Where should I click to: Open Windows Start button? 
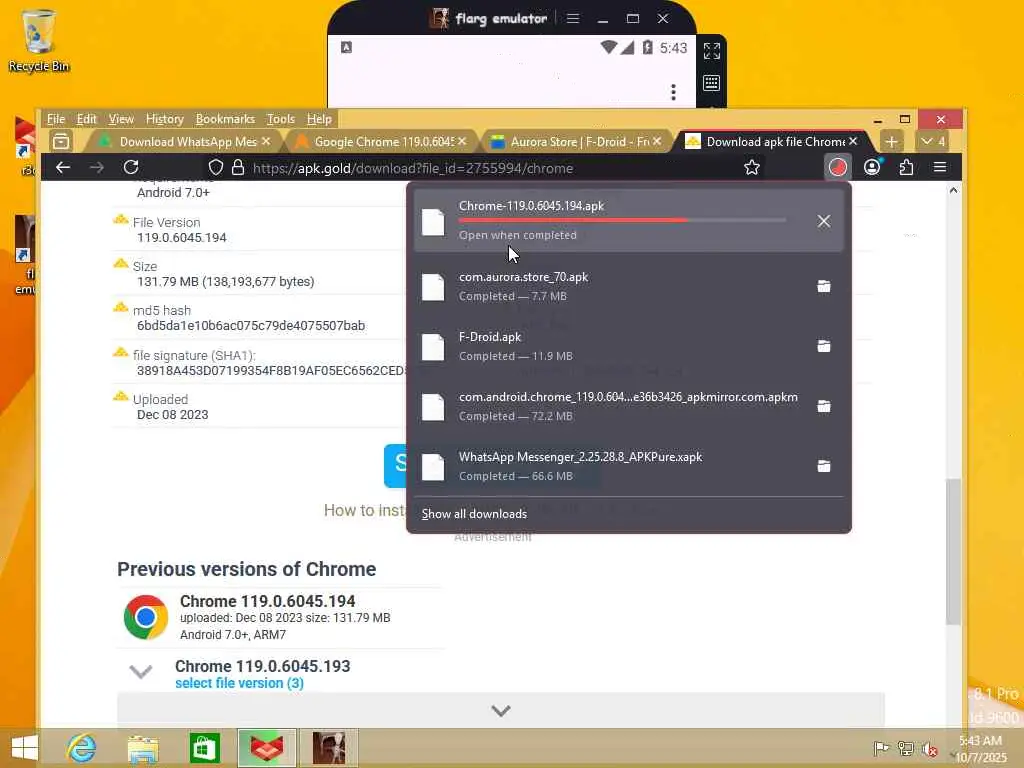(24, 748)
